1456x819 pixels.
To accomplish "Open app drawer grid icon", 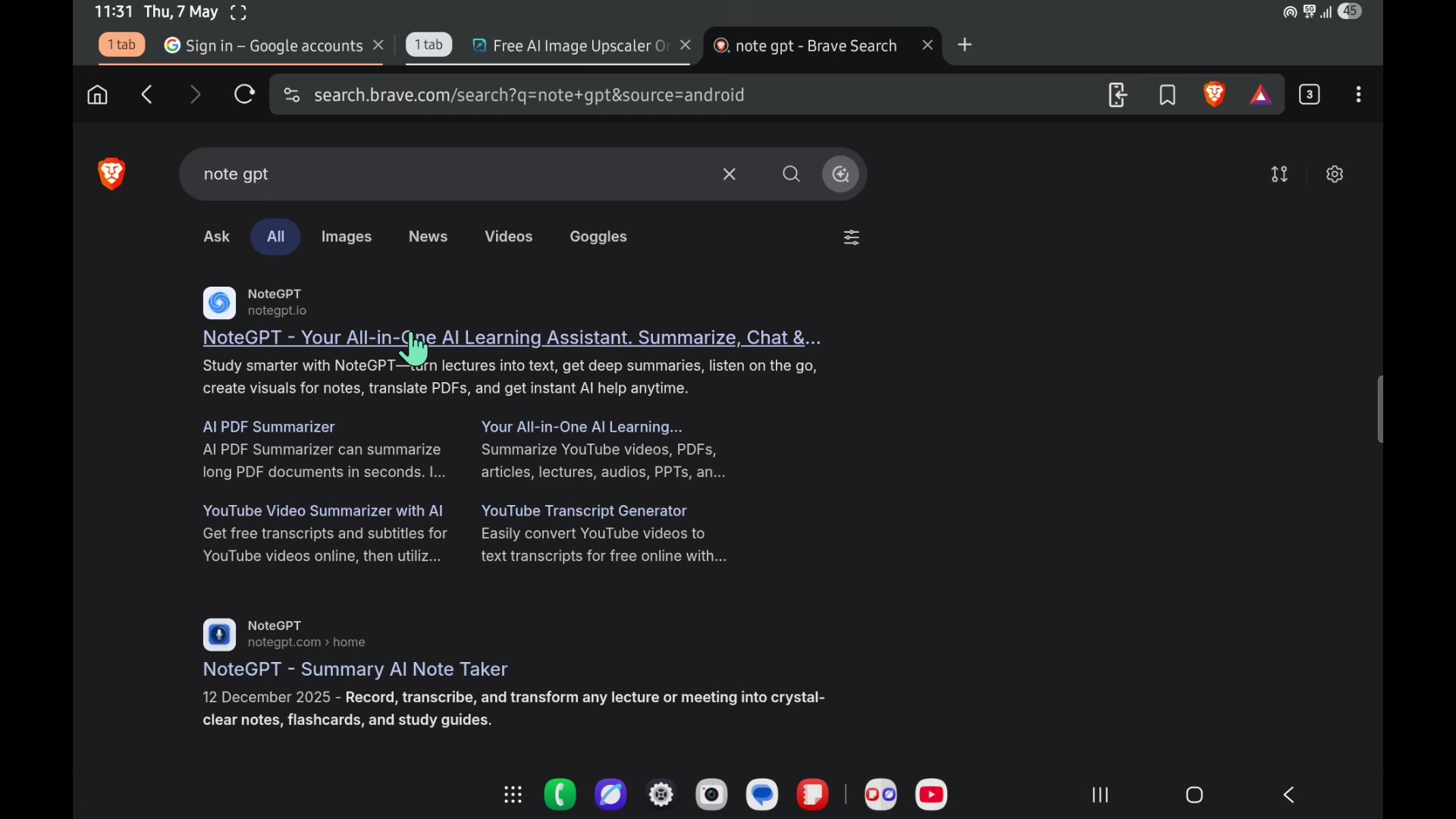I will [513, 795].
